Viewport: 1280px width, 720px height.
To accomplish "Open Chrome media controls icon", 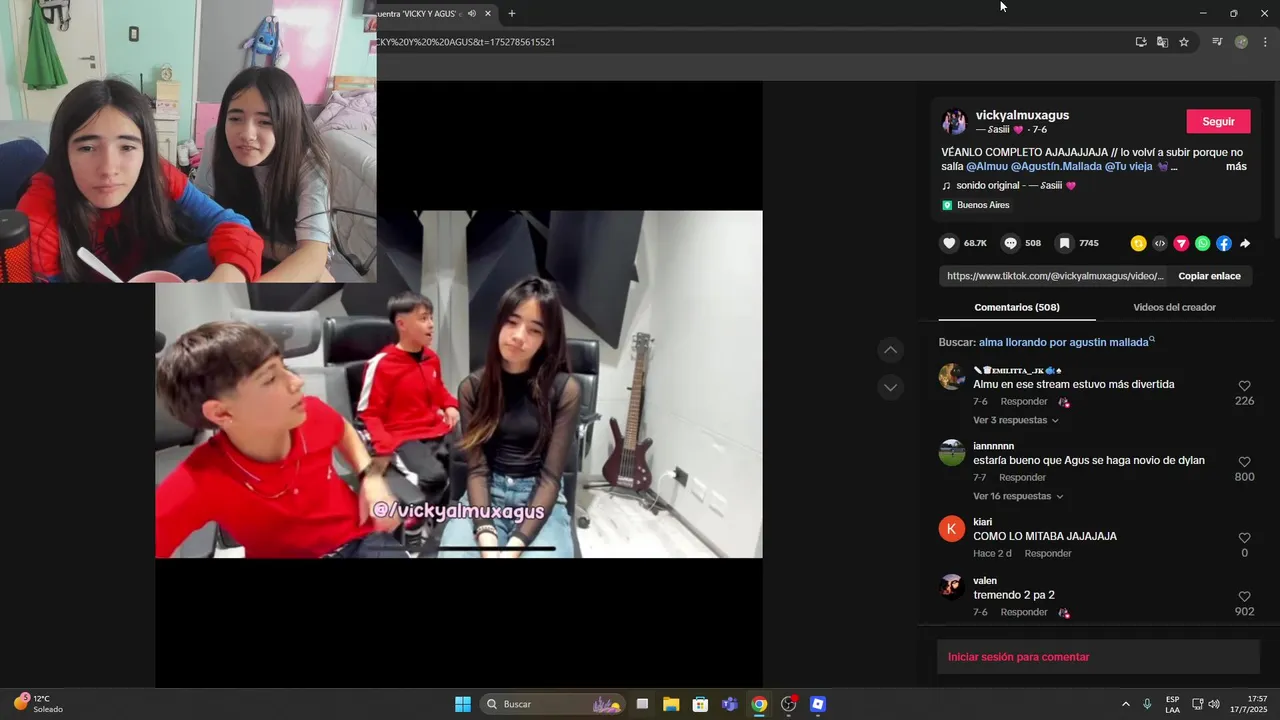I will tap(1217, 42).
